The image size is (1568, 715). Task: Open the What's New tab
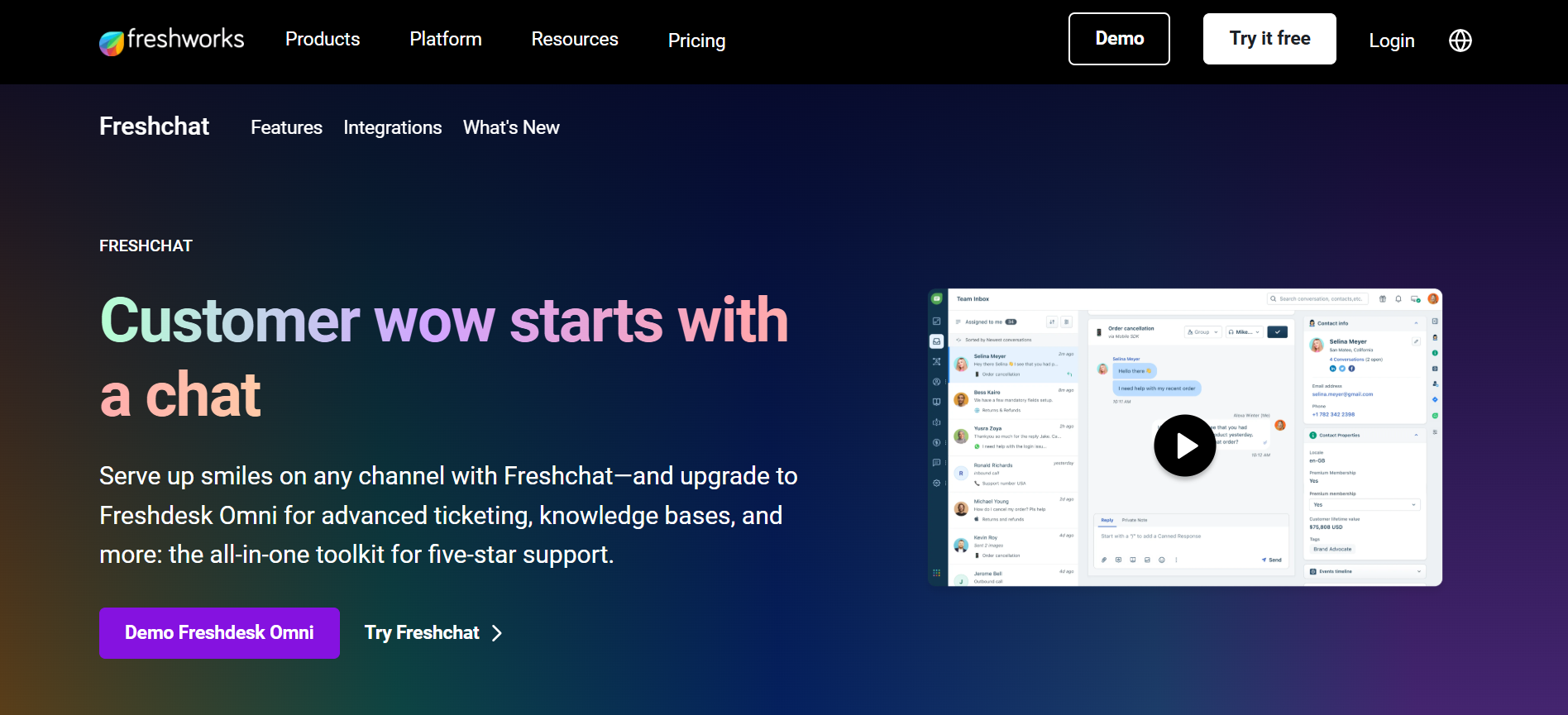tap(511, 127)
